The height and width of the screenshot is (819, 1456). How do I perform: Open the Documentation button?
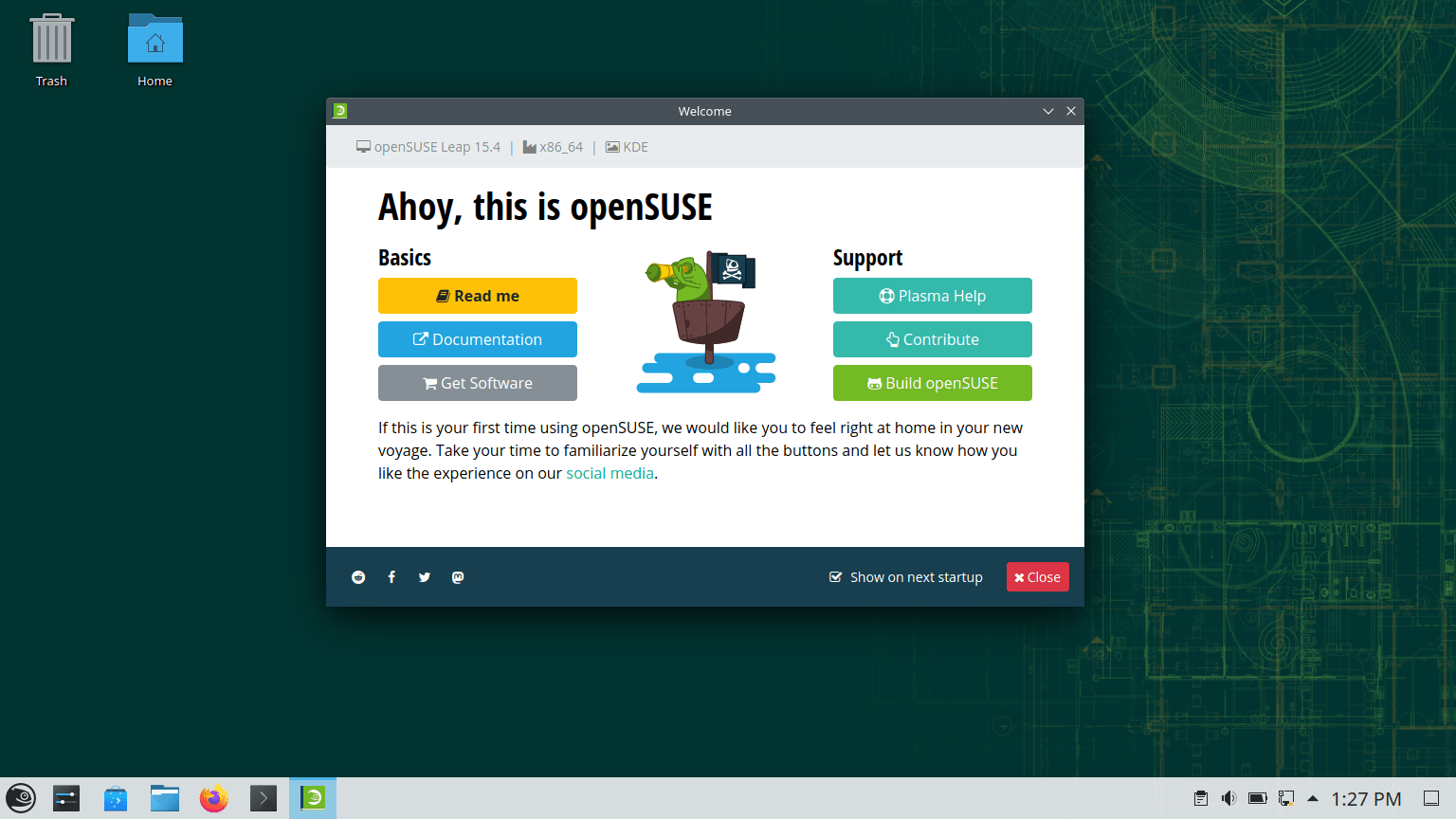tap(478, 339)
